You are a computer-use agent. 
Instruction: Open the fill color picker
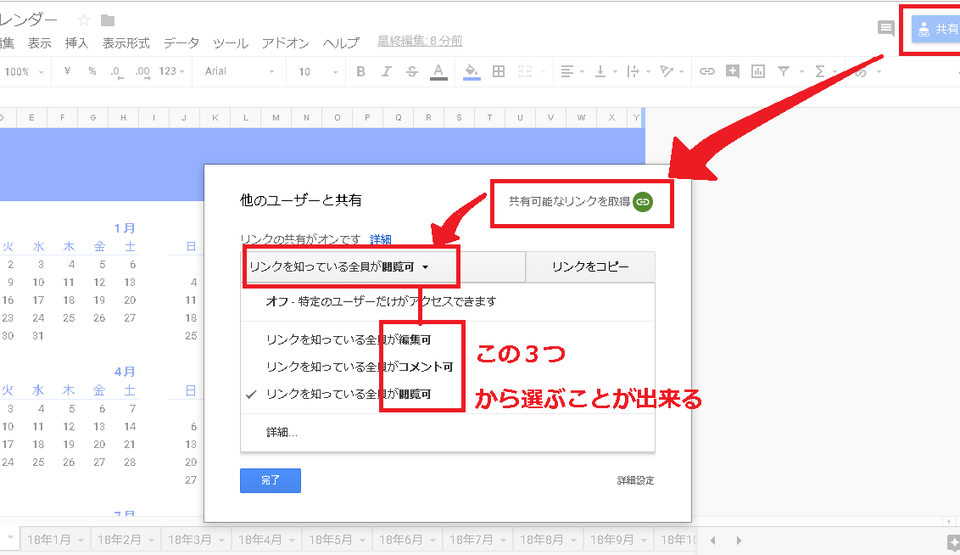click(x=471, y=72)
